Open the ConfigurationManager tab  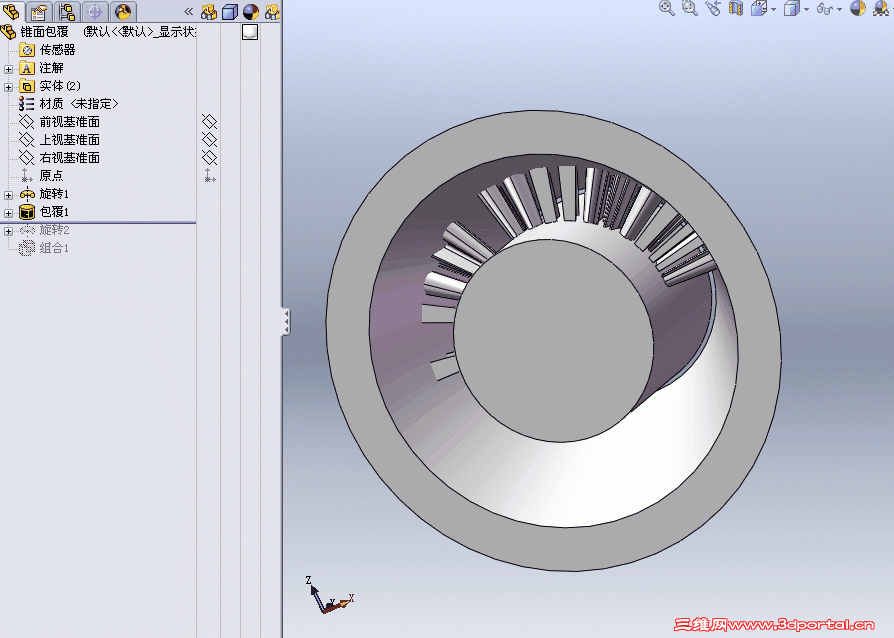[67, 11]
